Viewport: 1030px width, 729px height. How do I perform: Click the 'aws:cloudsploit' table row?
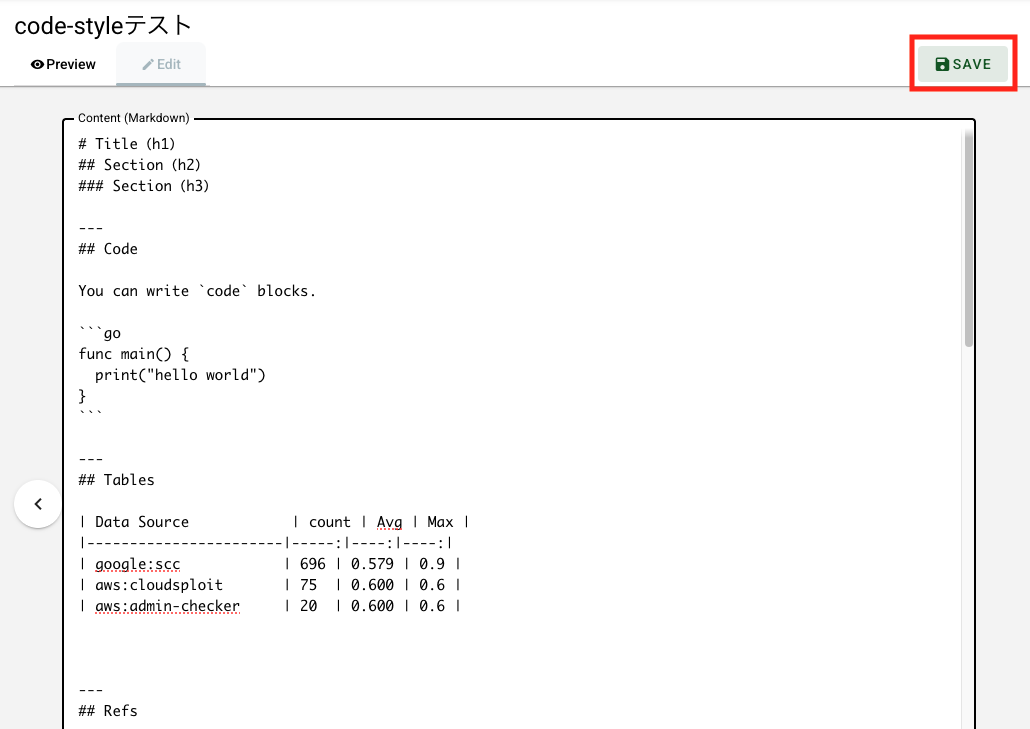pyautogui.click(x=269, y=585)
